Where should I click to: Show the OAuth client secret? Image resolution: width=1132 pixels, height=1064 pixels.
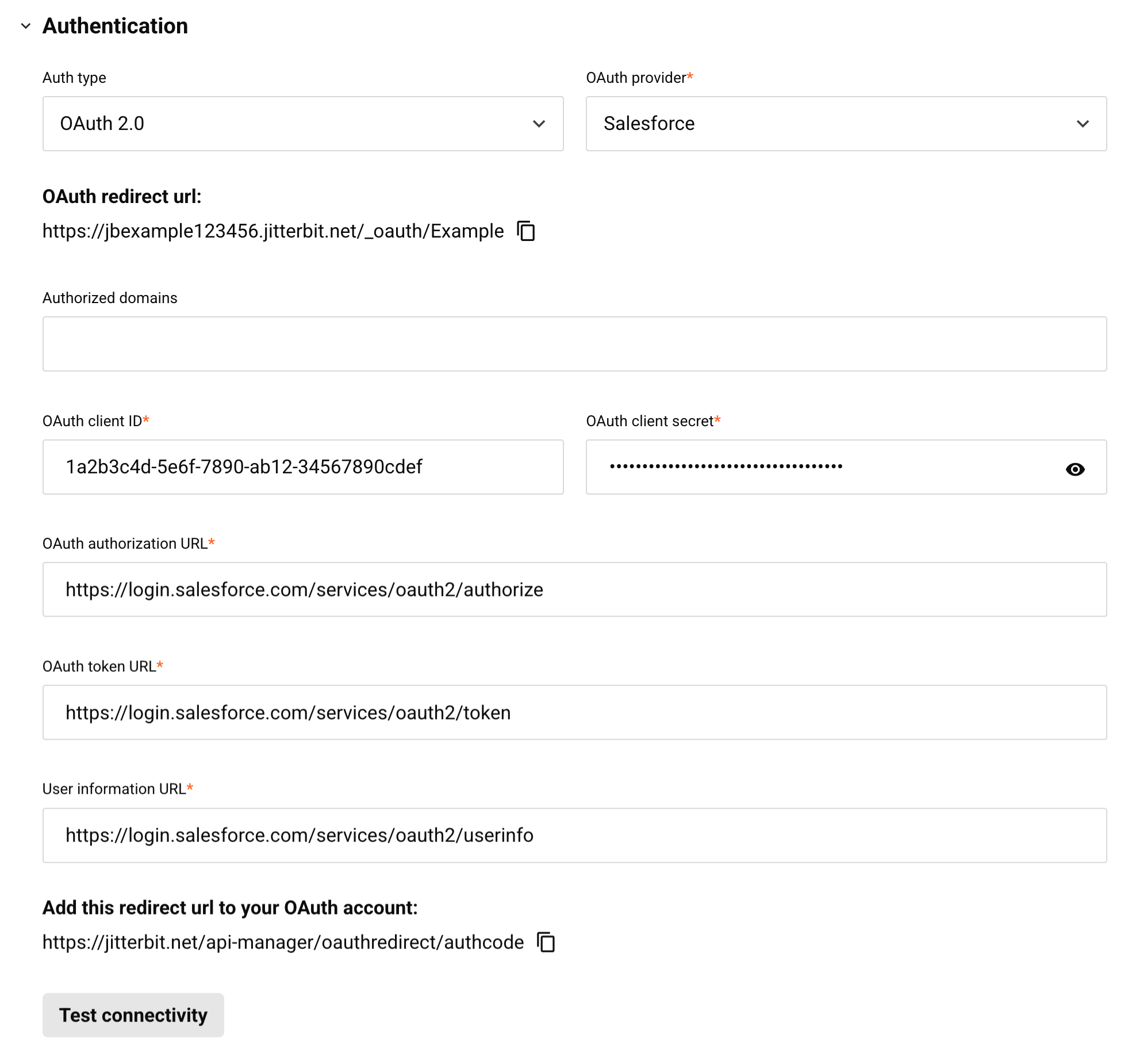point(1075,469)
